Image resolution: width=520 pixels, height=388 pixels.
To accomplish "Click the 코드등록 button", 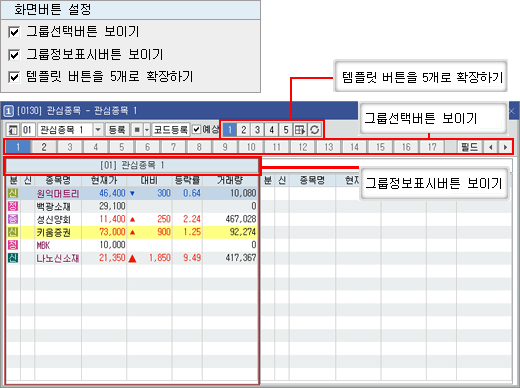I will point(171,130).
